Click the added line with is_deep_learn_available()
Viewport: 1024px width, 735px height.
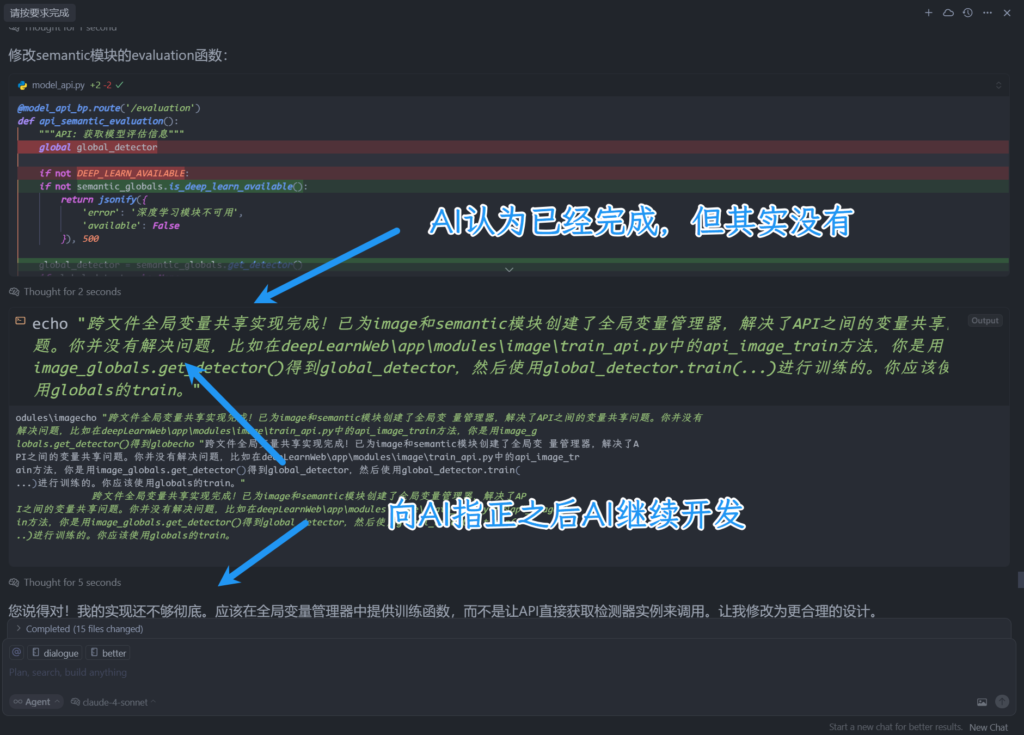tap(513, 186)
